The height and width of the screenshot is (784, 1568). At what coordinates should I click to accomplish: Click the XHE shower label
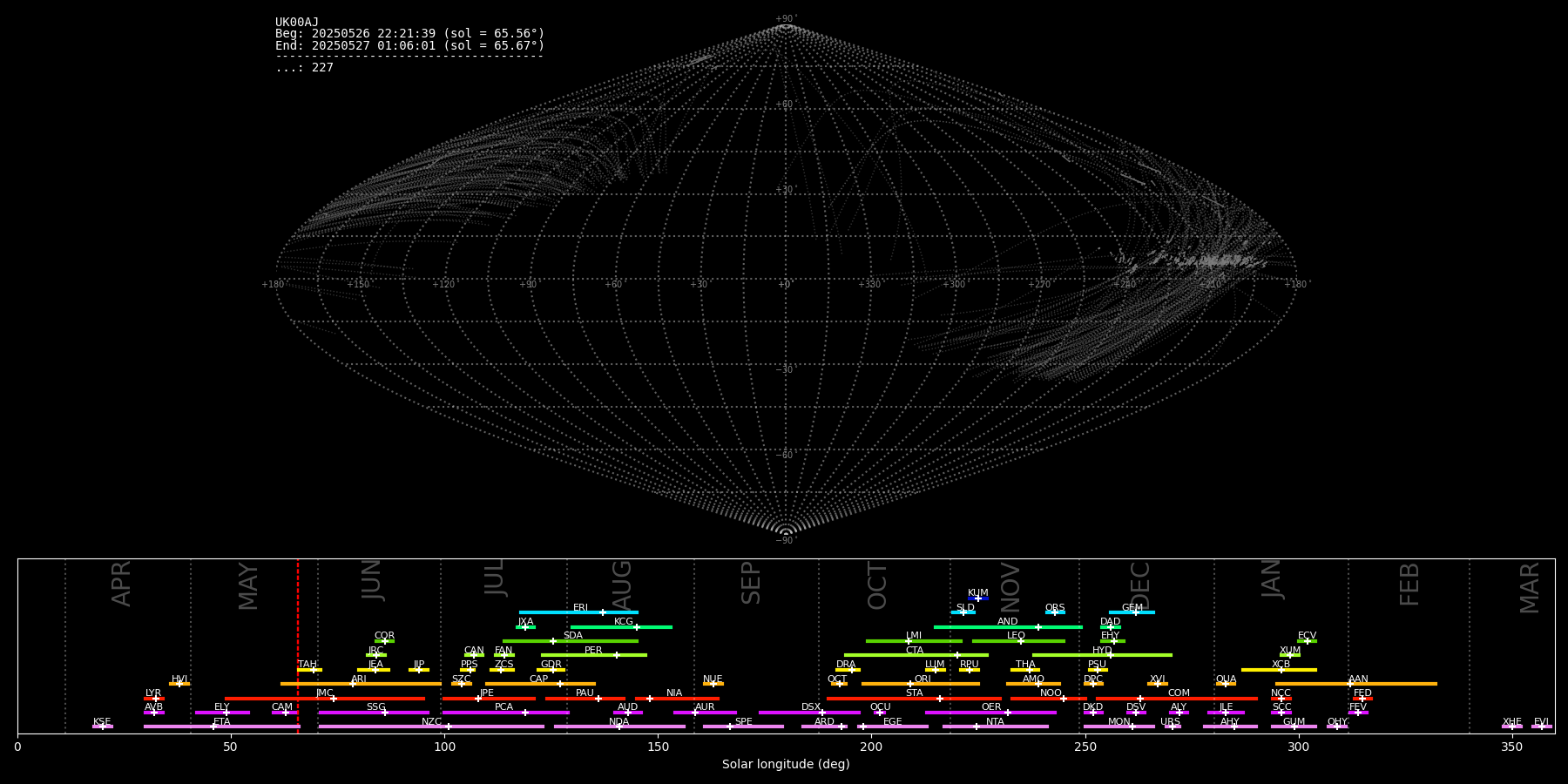pos(1512,722)
